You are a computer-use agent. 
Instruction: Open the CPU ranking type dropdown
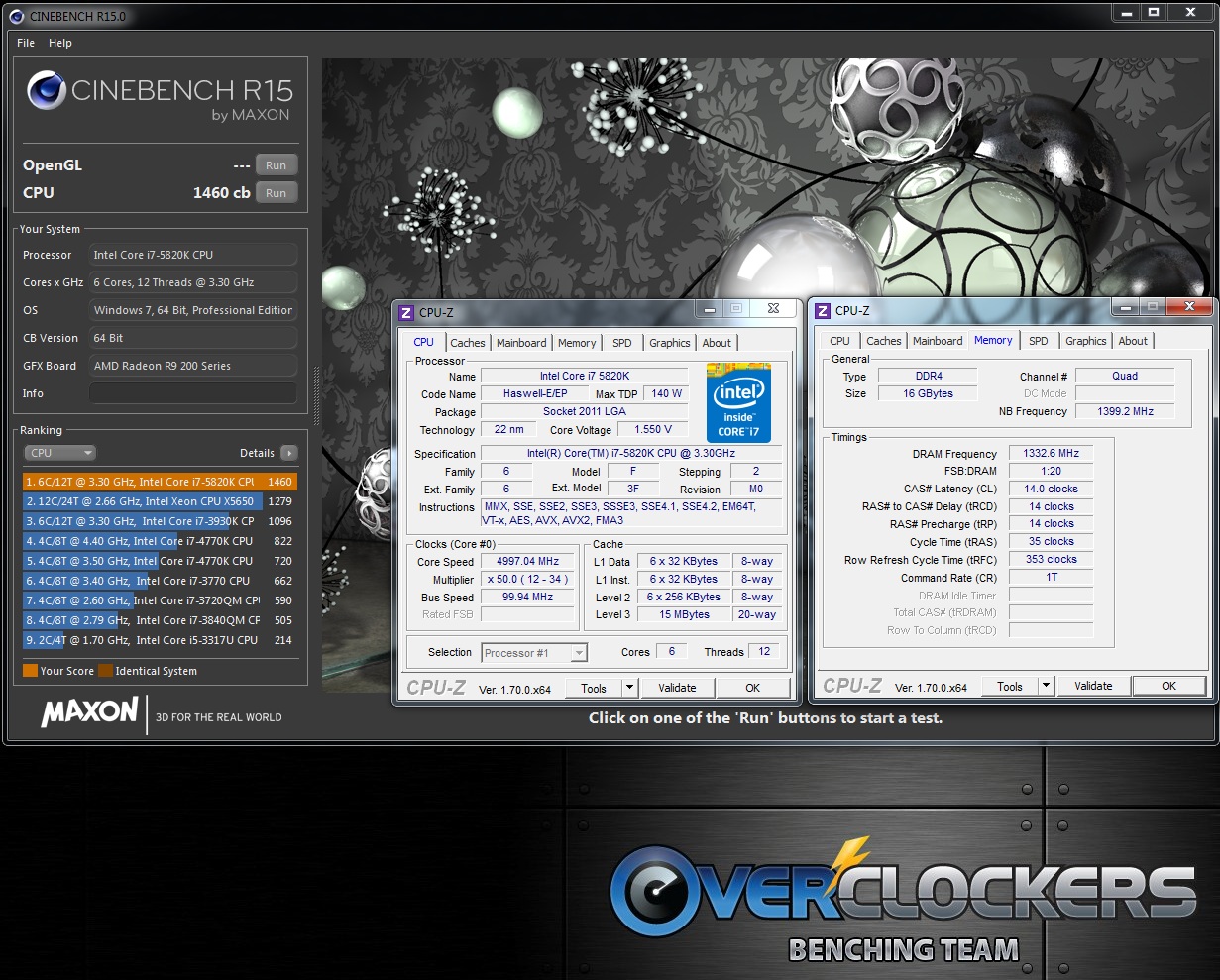[60, 453]
